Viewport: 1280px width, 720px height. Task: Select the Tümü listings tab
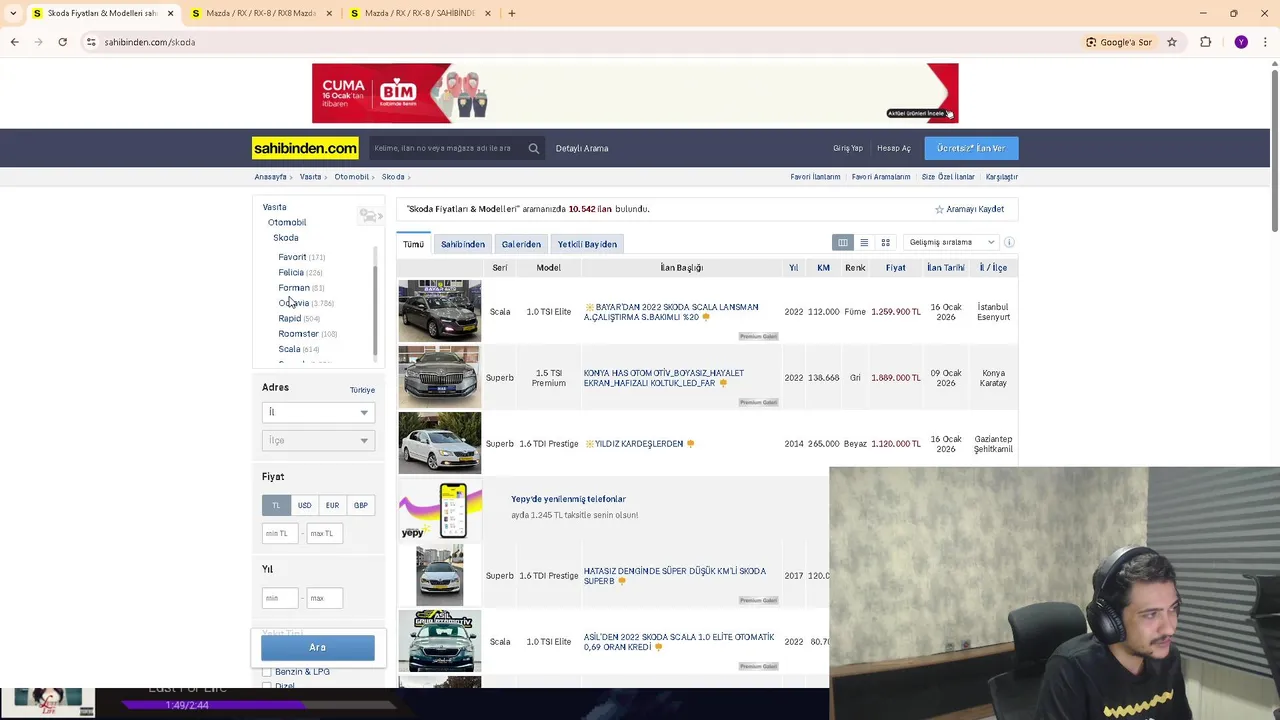pyautogui.click(x=413, y=244)
